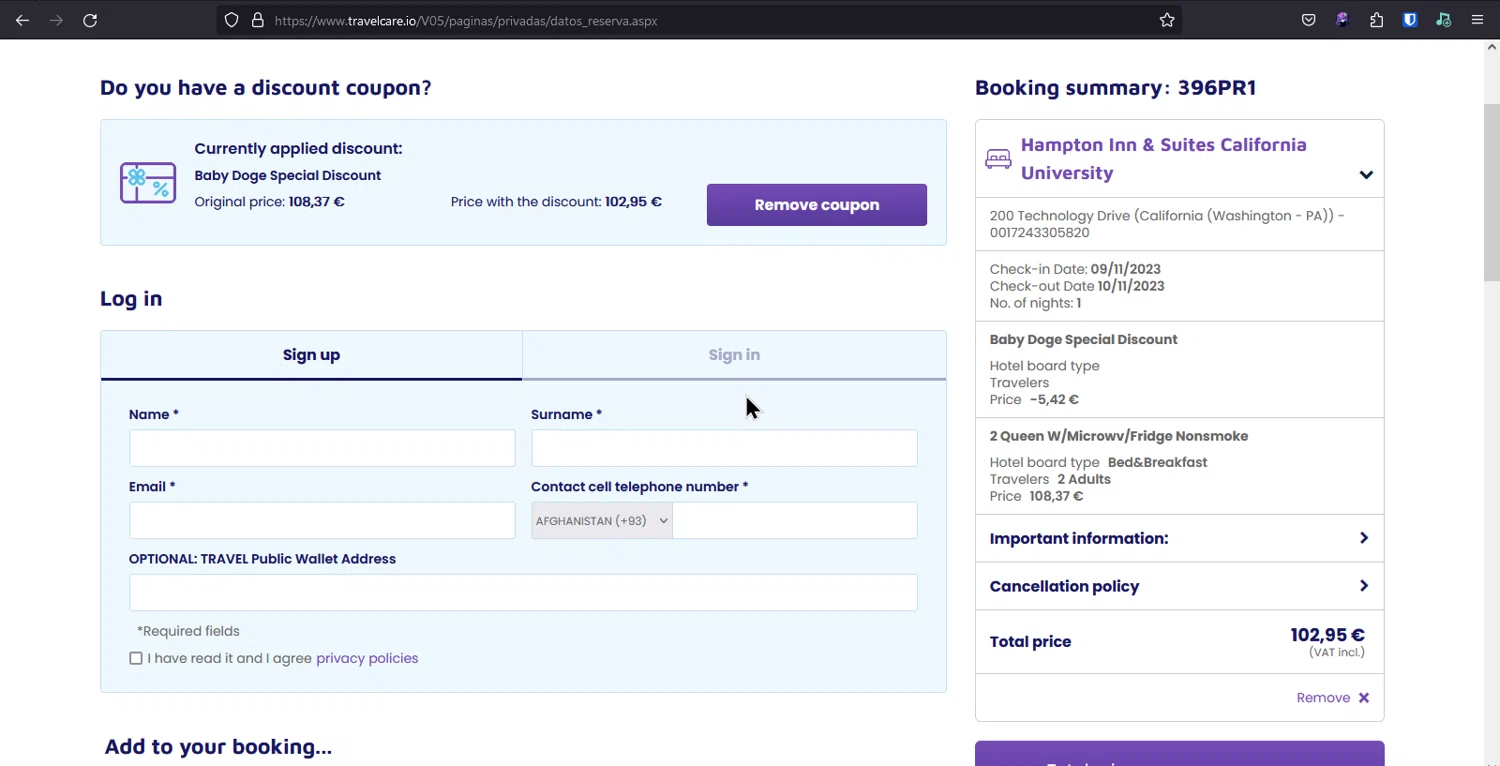
Task: Click 2 Queen W/Microwv/Fridge Nonsmoke room name
Action: coord(1119,436)
